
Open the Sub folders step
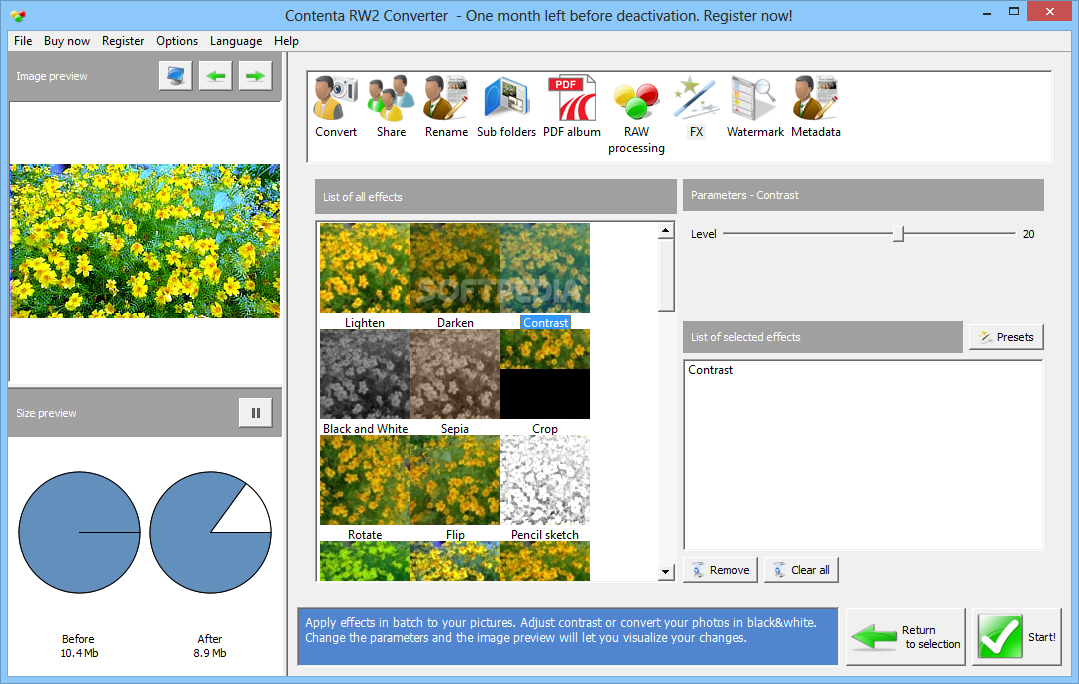pos(506,107)
